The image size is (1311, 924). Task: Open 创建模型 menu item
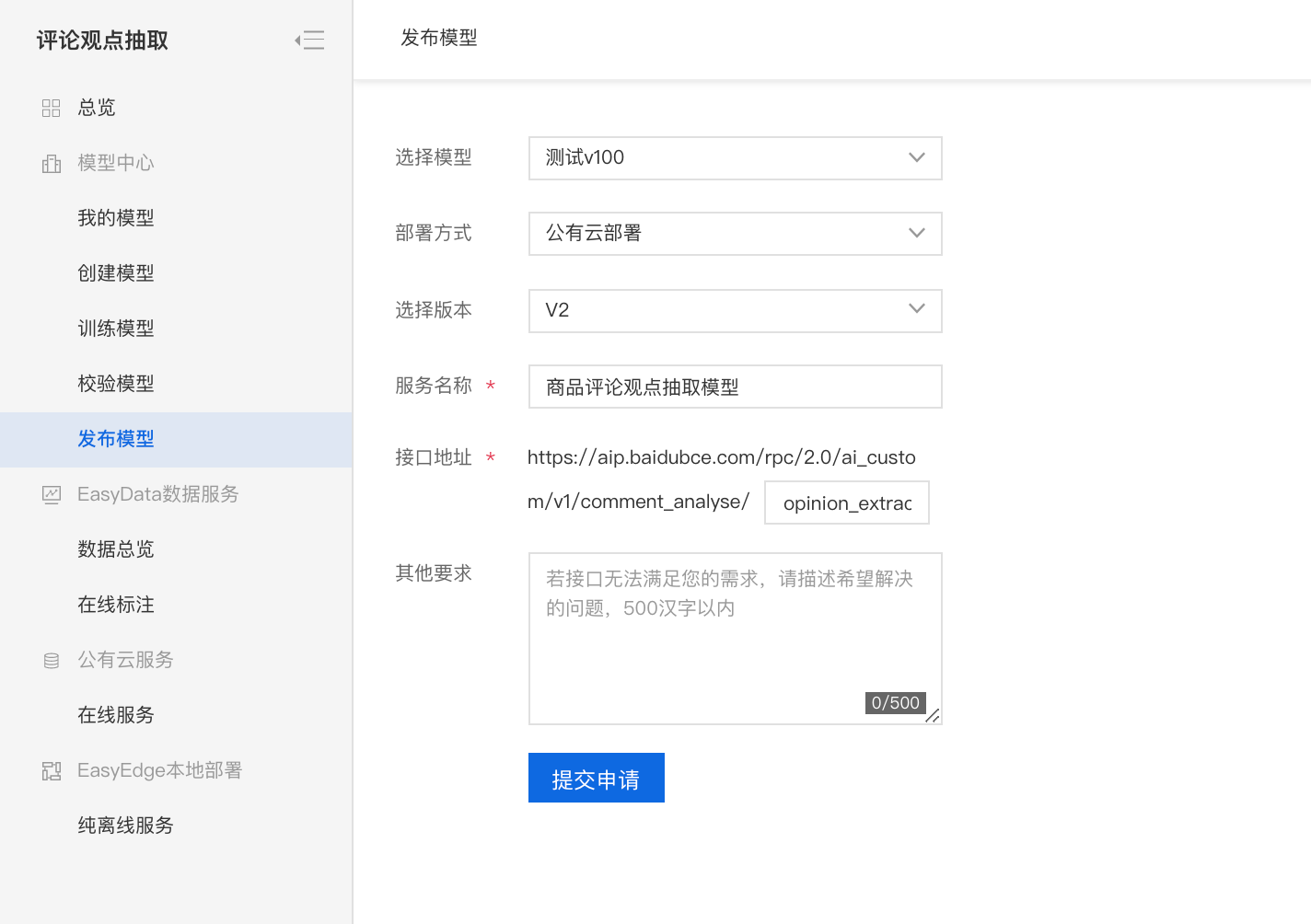(116, 273)
